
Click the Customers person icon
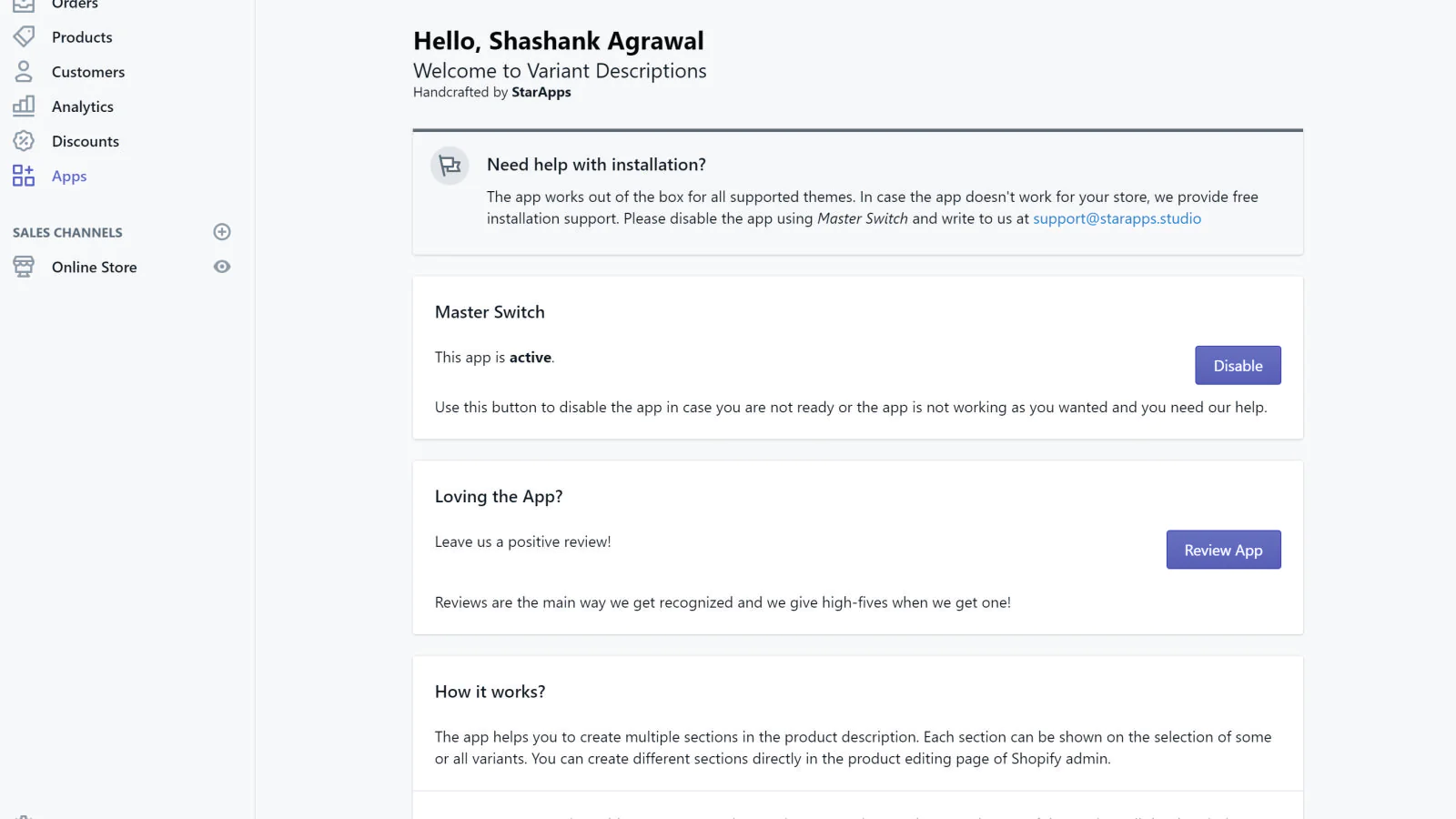[x=24, y=71]
